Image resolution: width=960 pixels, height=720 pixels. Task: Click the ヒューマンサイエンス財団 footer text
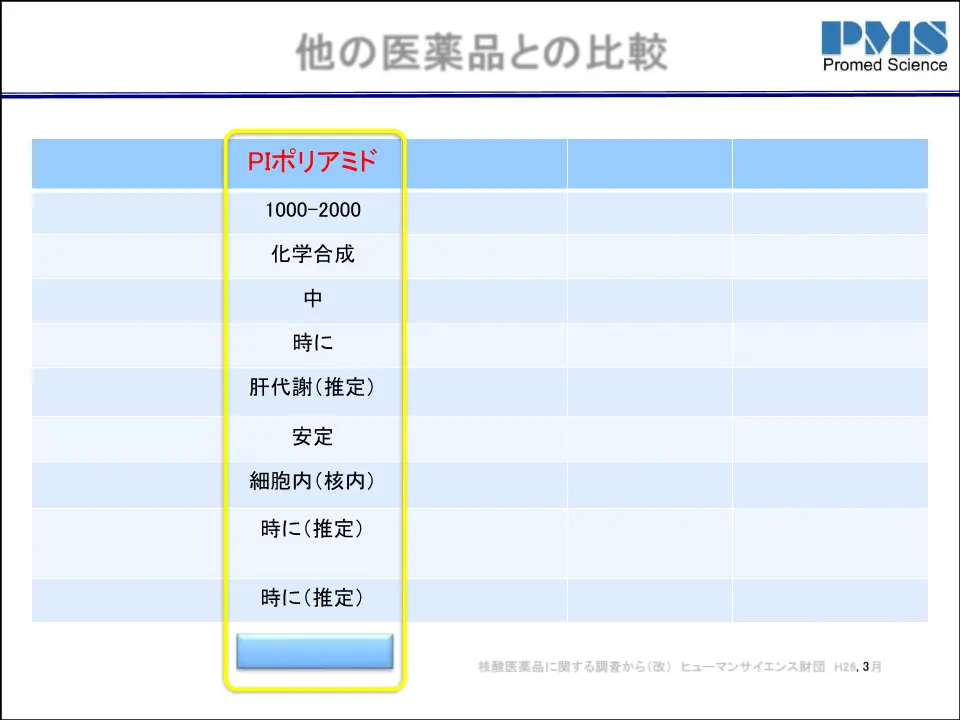point(752,666)
